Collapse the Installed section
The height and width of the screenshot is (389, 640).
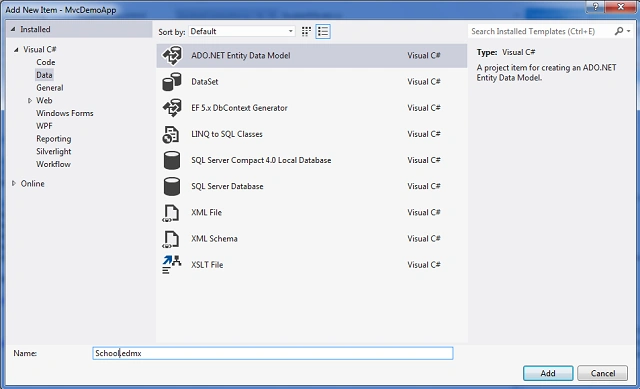pos(13,29)
